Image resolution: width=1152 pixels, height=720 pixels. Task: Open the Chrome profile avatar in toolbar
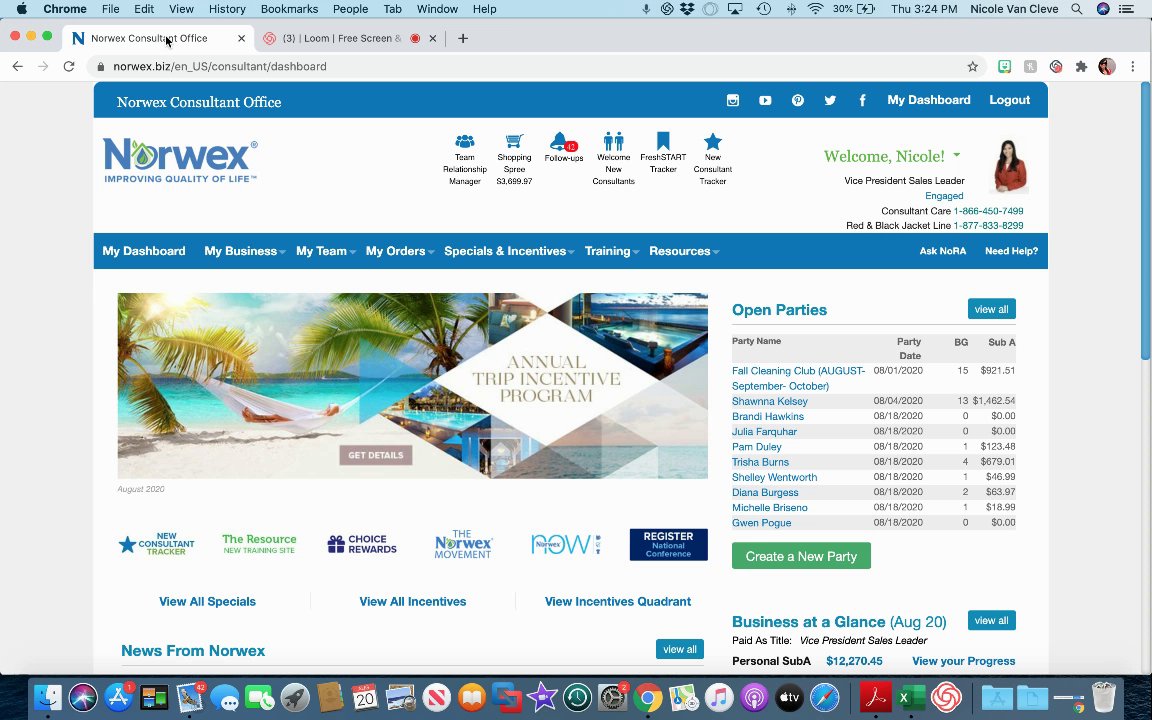1106,66
